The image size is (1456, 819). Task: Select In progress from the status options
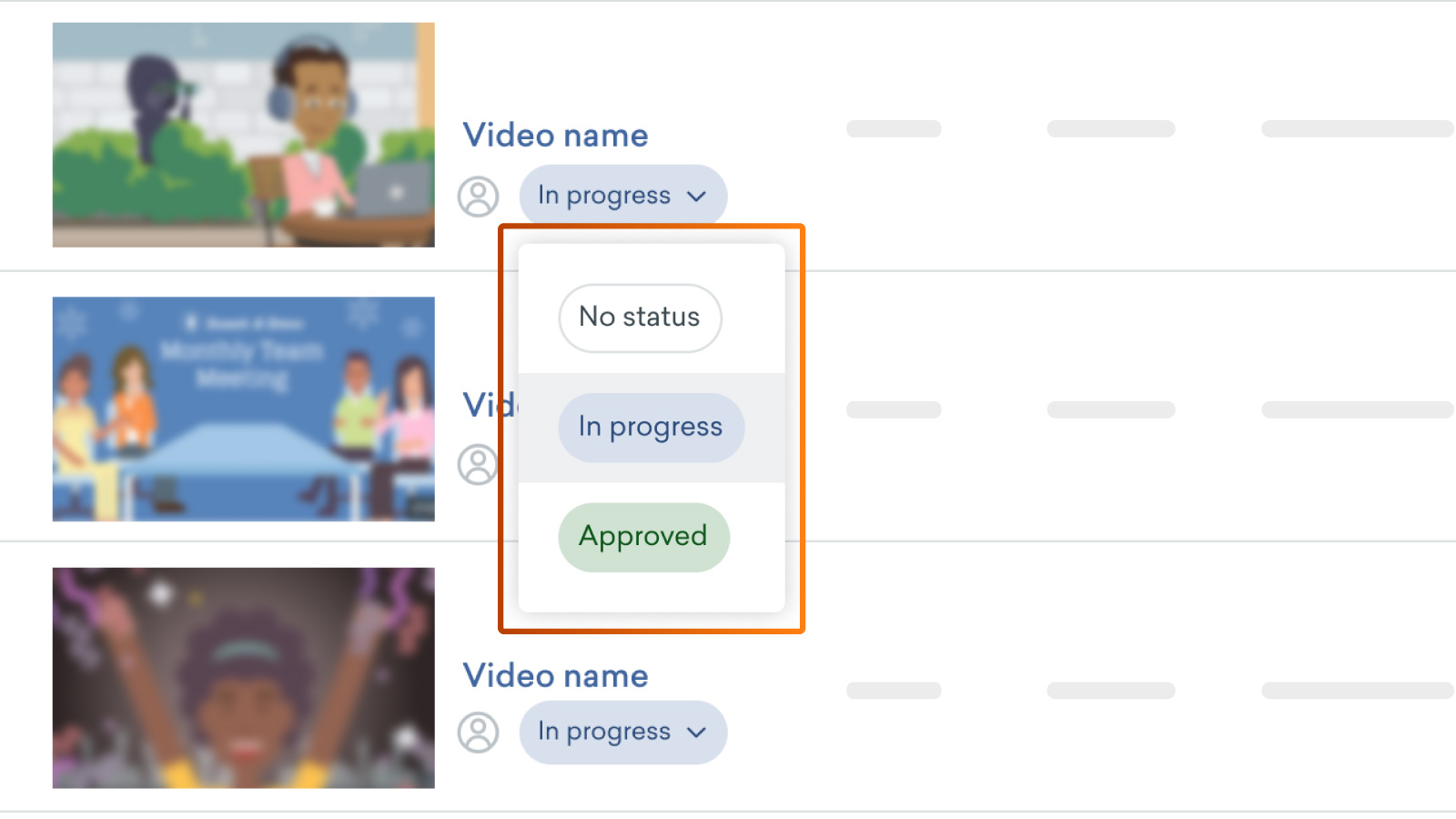[651, 427]
